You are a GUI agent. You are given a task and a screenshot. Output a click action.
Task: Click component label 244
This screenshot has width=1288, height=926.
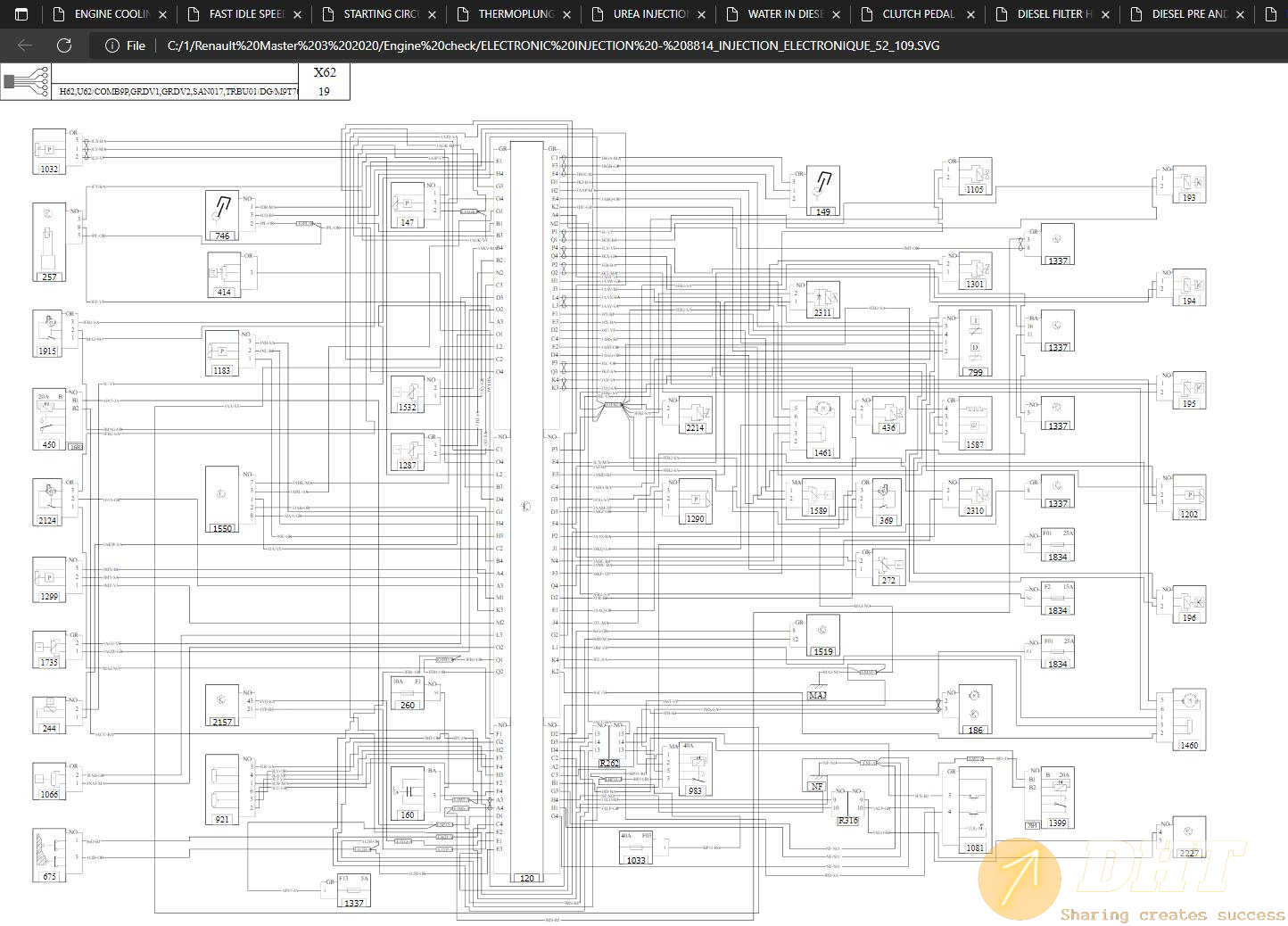(x=49, y=728)
